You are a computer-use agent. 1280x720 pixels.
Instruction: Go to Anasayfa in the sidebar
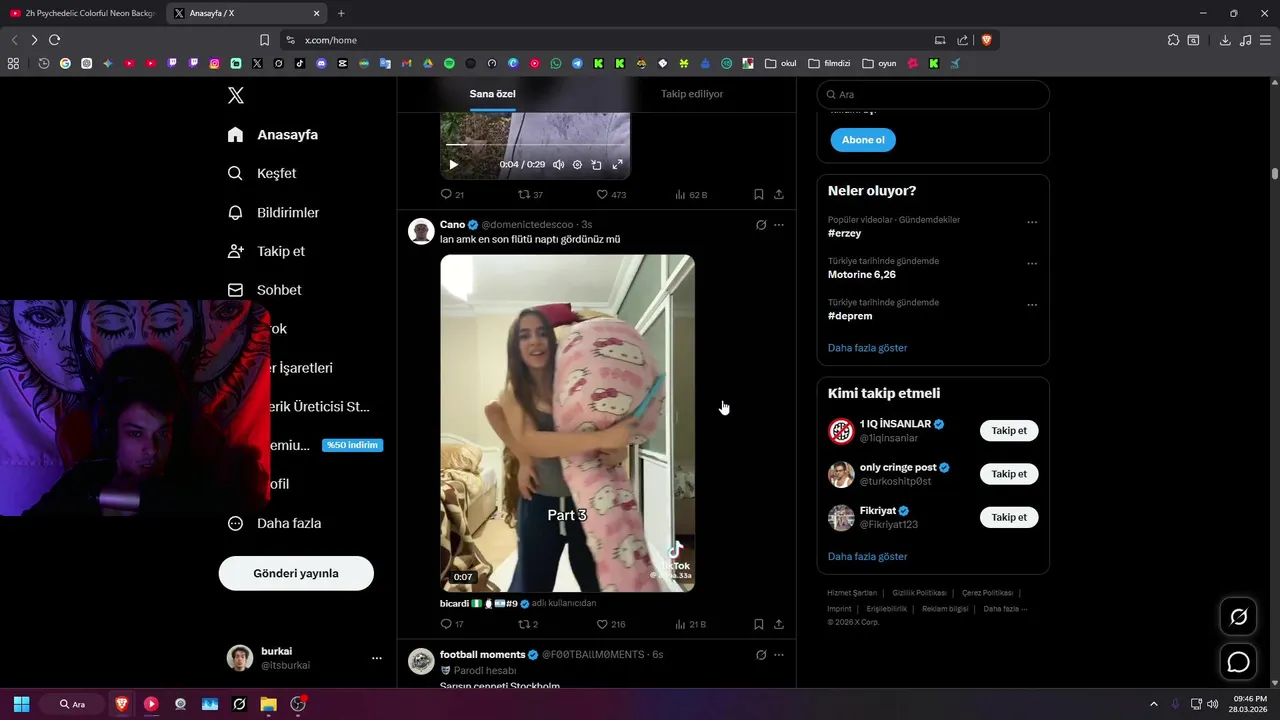[x=273, y=135]
